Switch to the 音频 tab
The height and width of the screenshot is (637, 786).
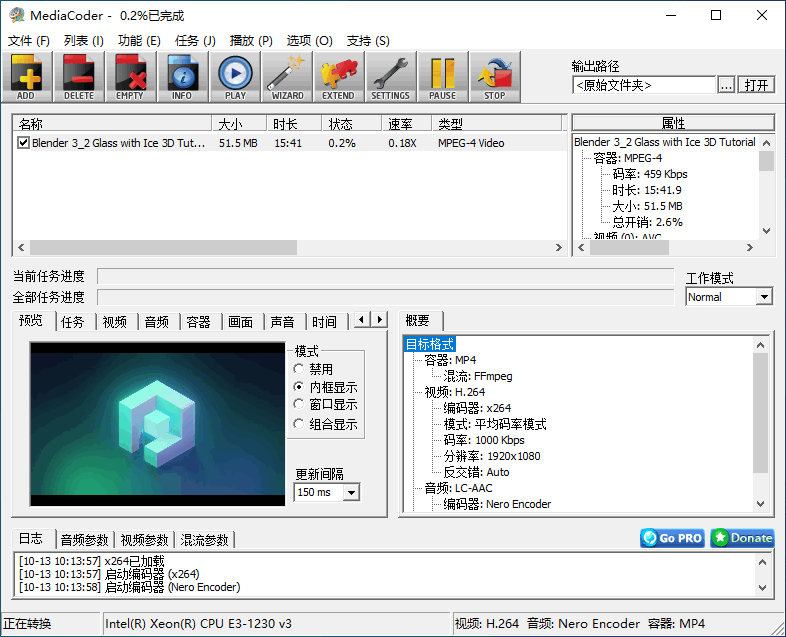[x=156, y=322]
